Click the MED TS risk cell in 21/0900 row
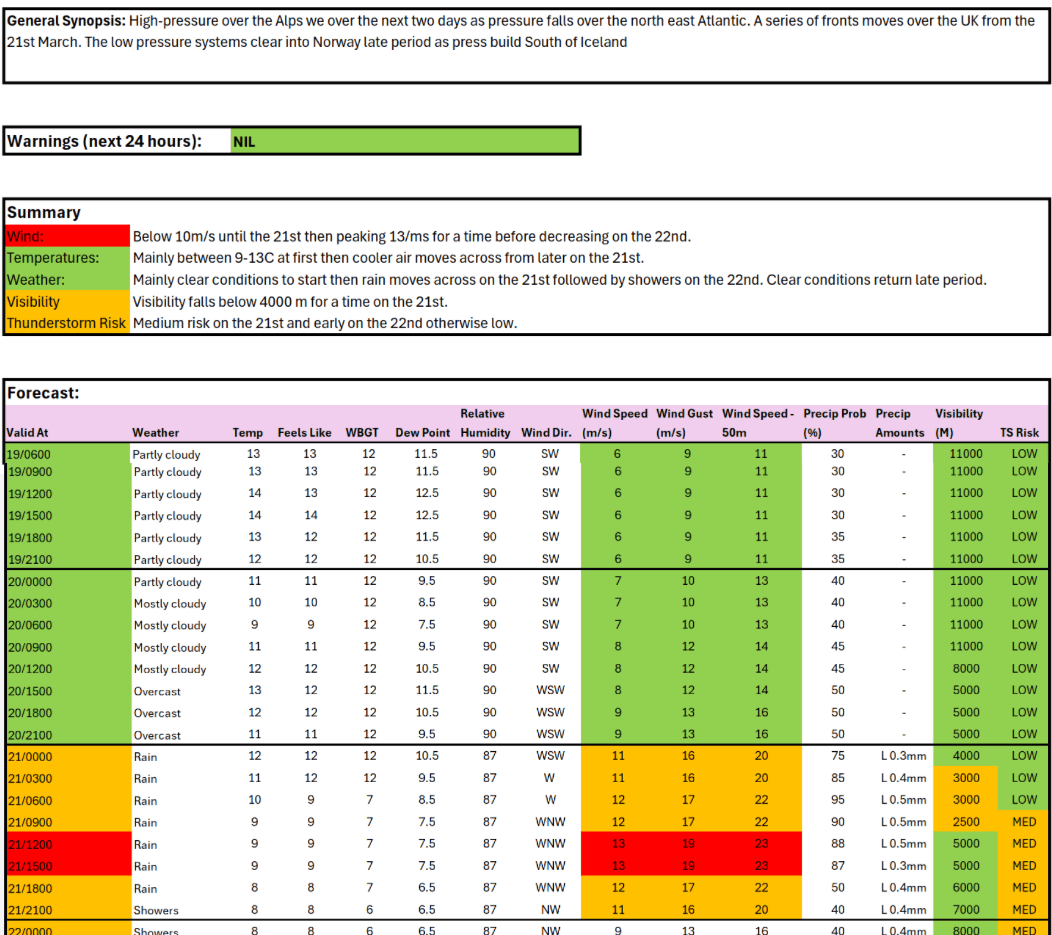The height and width of the screenshot is (935, 1052). pos(1024,822)
